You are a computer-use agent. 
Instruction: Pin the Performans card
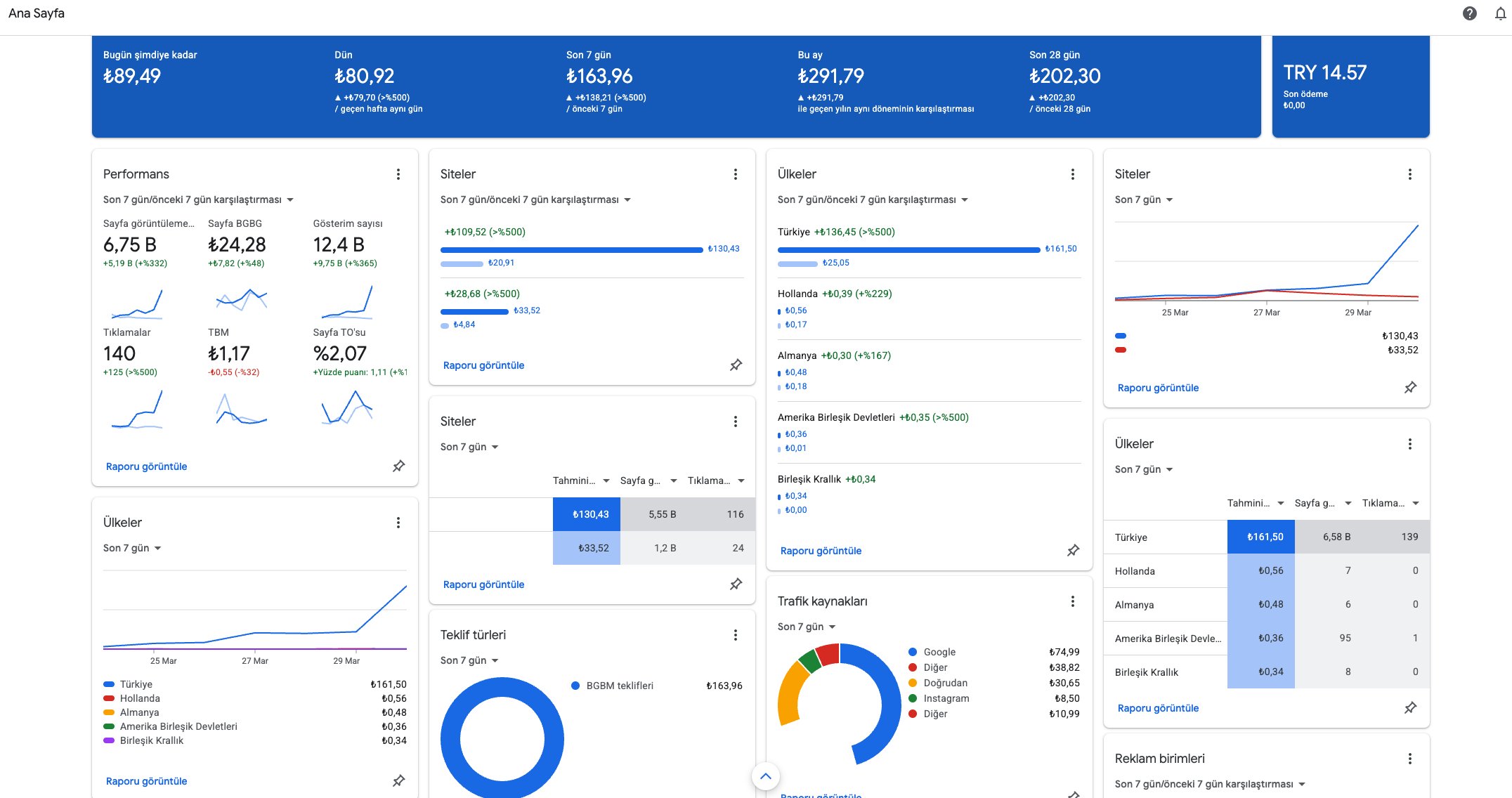398,466
